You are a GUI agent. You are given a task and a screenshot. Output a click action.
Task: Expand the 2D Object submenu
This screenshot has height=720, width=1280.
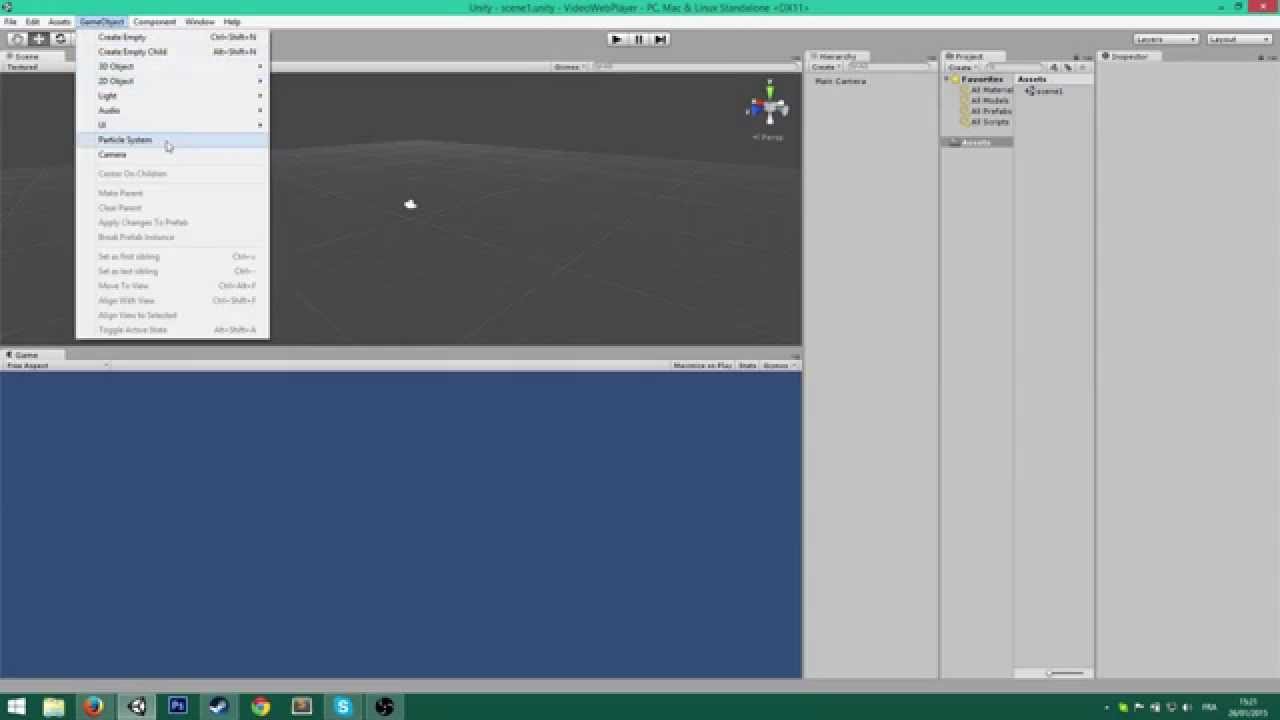[172, 81]
